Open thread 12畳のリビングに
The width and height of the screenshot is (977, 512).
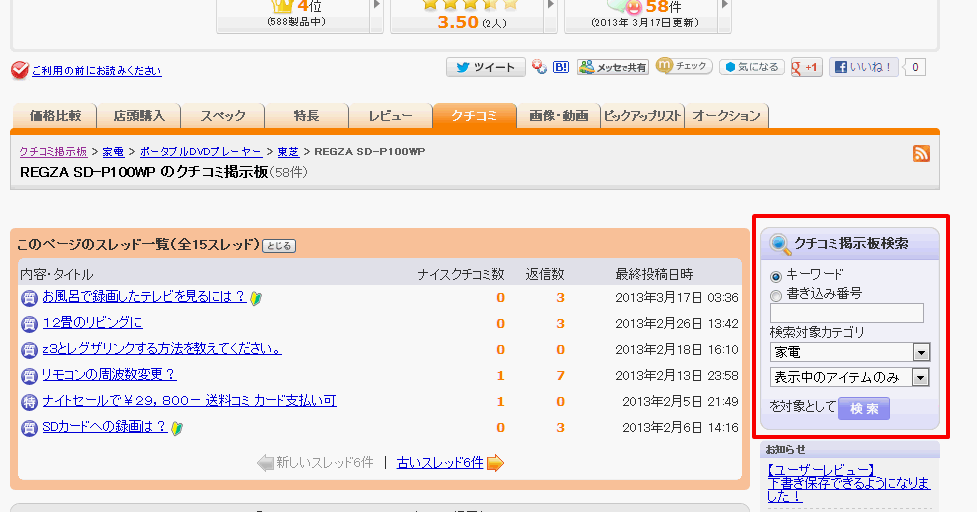point(92,323)
